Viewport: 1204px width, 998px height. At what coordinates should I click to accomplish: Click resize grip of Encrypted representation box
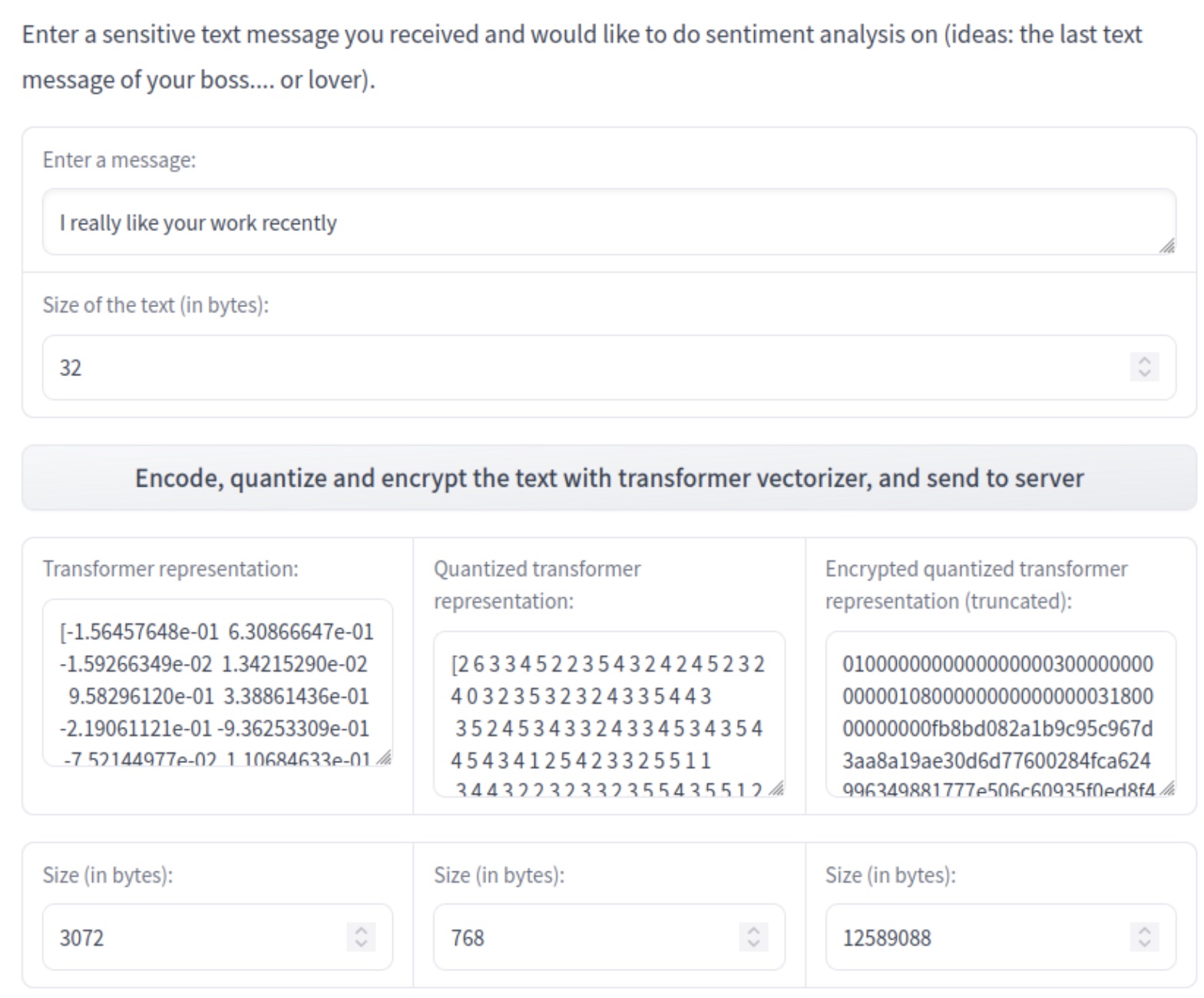click(1168, 789)
